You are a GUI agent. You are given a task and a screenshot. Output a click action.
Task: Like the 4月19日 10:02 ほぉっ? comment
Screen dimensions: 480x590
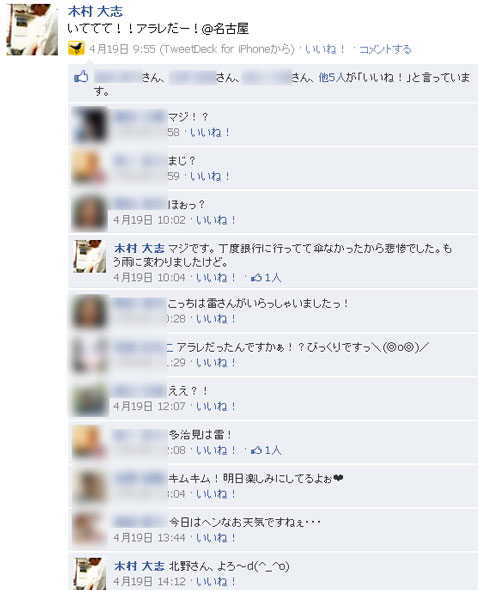[216, 220]
